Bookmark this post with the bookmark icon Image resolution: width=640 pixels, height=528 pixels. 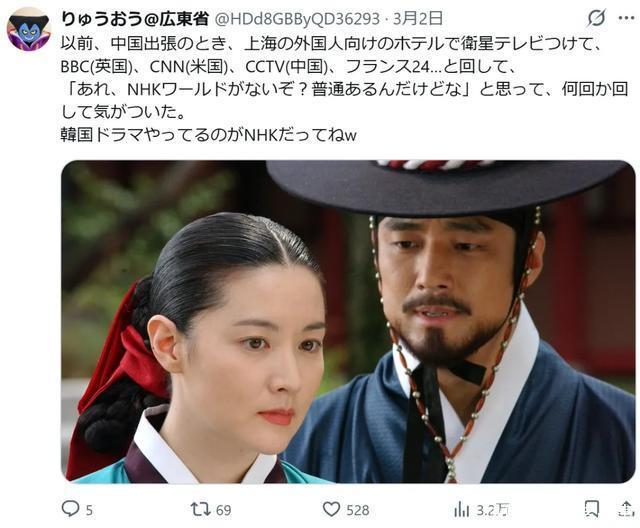(x=592, y=509)
